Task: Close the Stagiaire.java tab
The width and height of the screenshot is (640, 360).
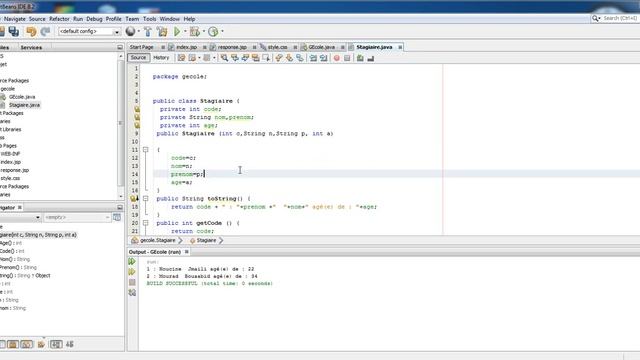Action: [x=400, y=47]
